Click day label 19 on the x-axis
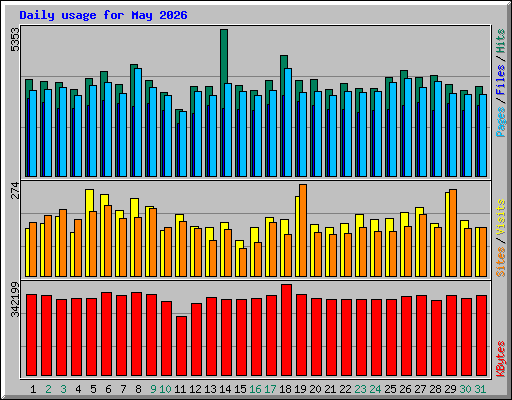This screenshot has height=400, width=512. pos(300,389)
